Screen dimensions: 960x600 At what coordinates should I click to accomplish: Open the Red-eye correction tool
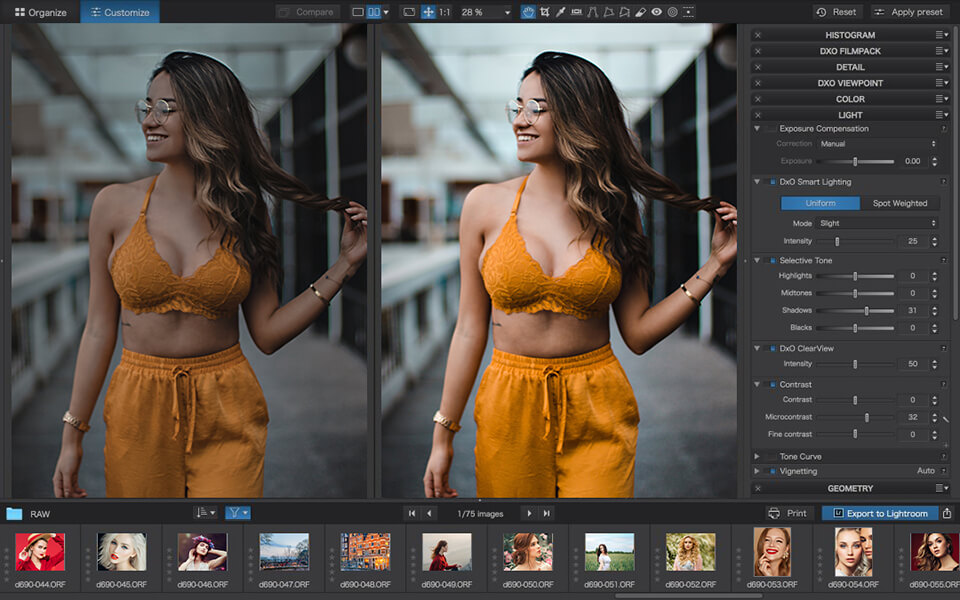[656, 12]
